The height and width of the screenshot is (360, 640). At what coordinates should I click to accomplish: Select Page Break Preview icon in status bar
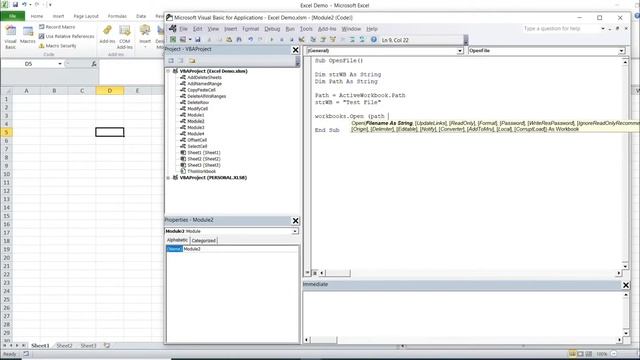pos(588,353)
